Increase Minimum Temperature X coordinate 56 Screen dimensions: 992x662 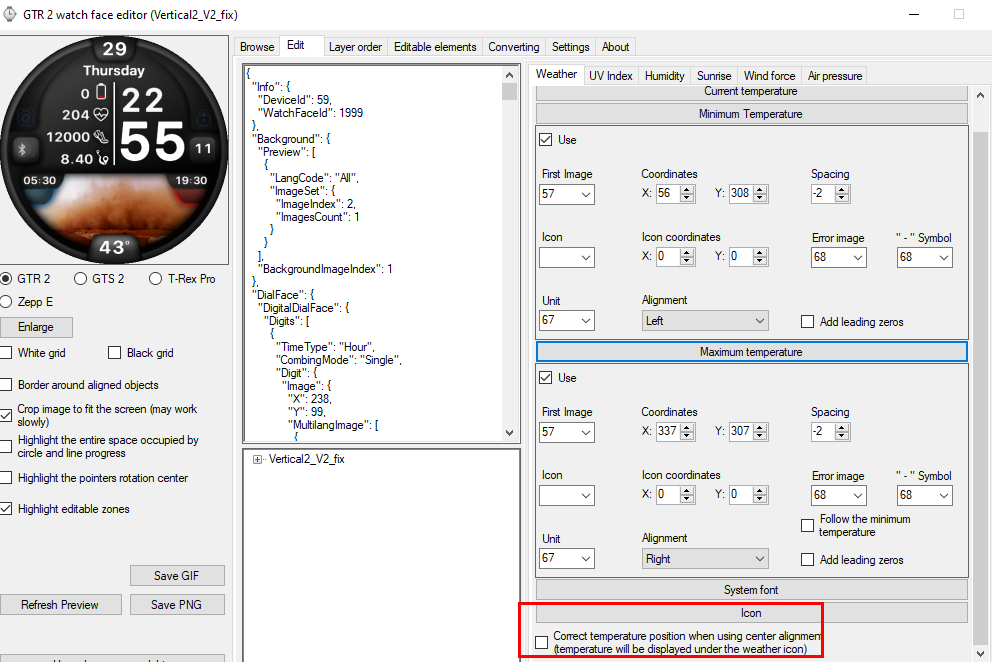point(687,190)
